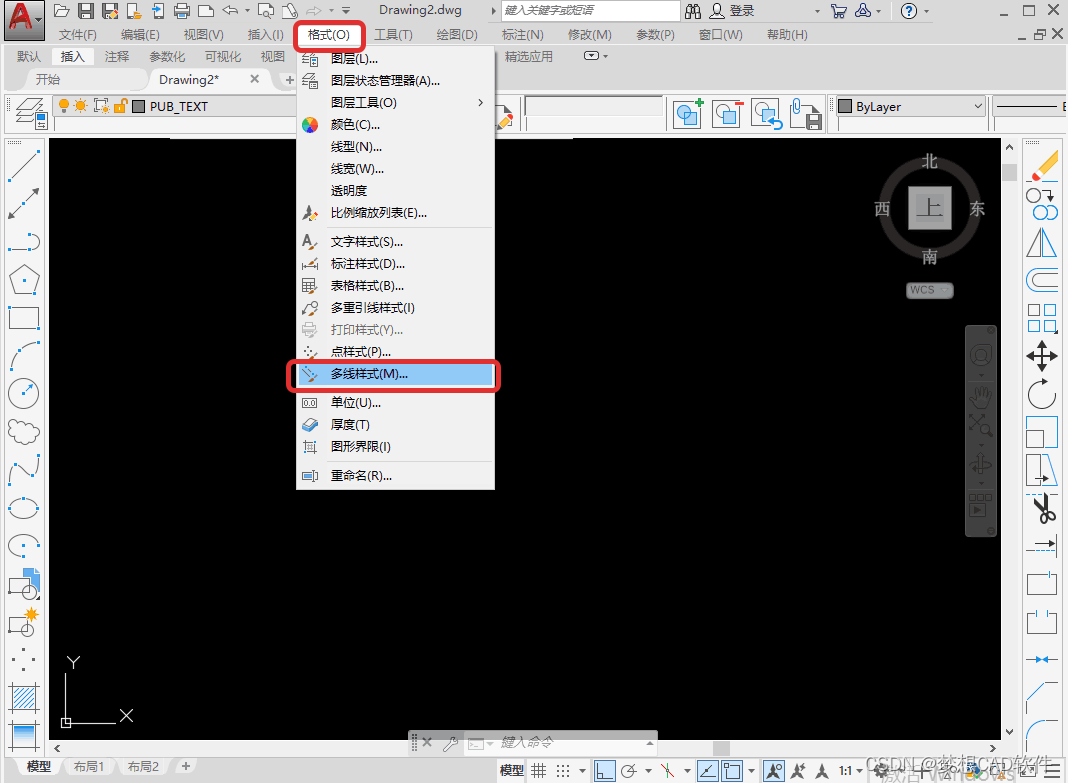1068x783 pixels.
Task: Select the Mirror tool
Action: (x=1042, y=242)
